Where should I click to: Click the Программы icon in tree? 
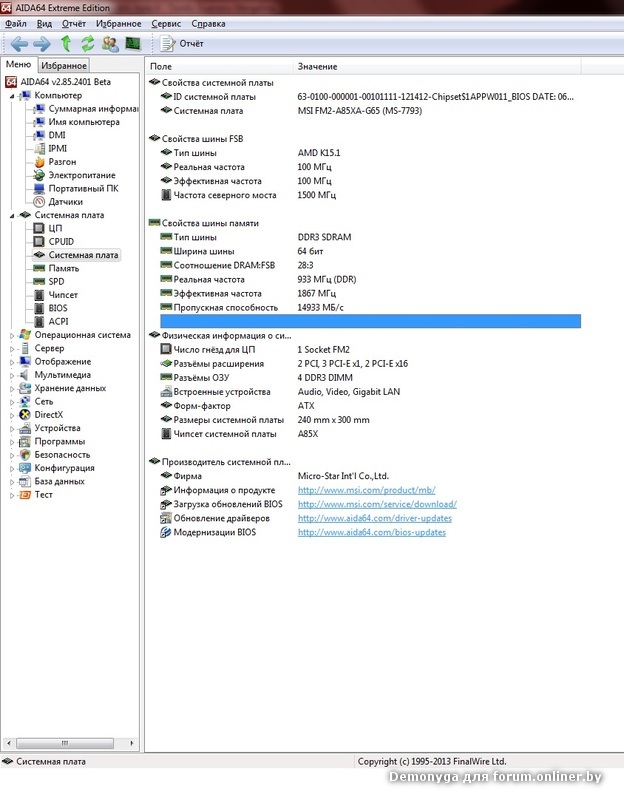[x=25, y=441]
